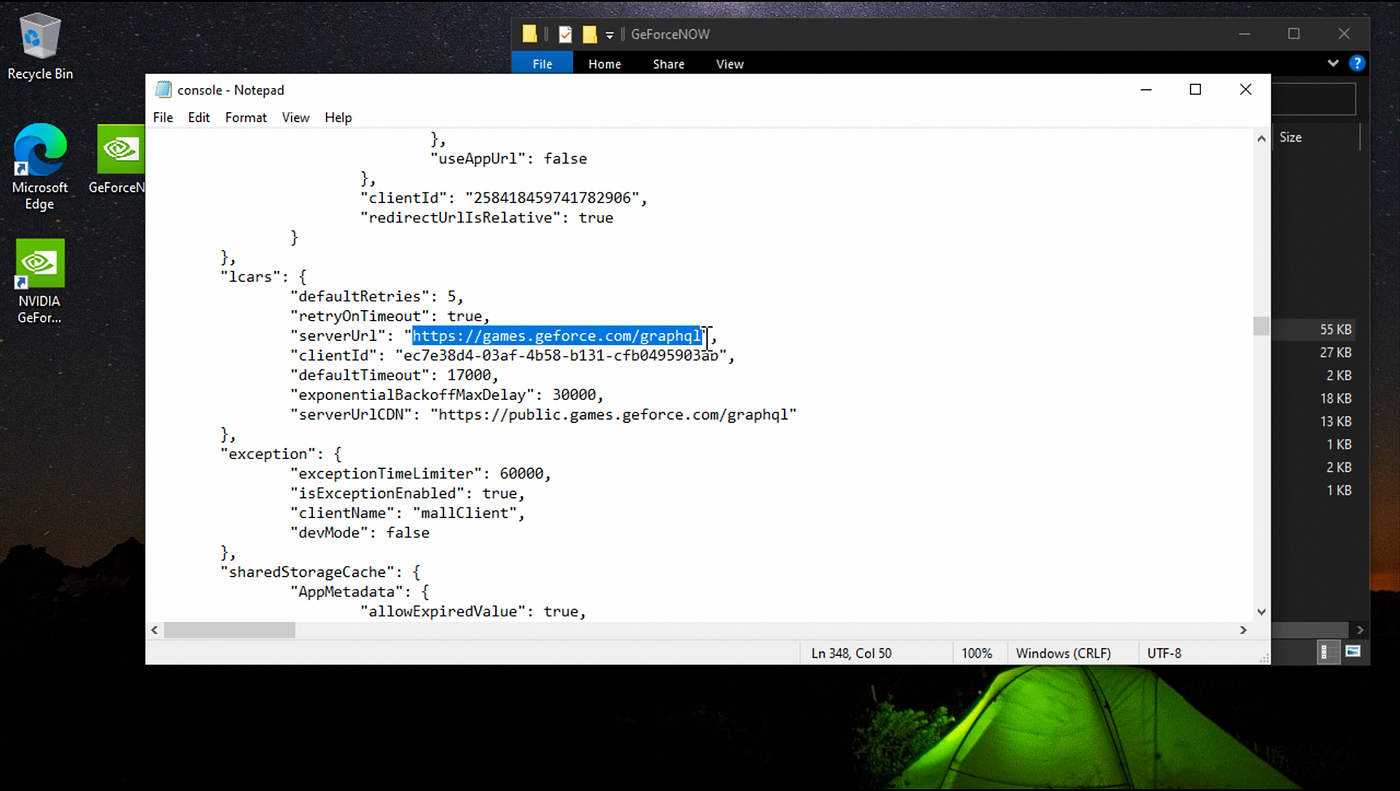
Task: Click the Notepad icon in console title bar
Action: tap(163, 90)
